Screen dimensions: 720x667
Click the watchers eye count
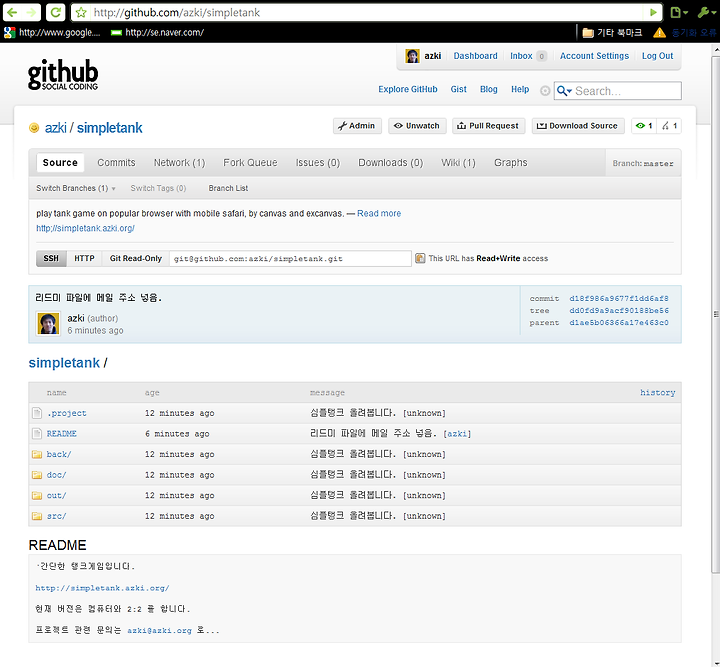644,126
